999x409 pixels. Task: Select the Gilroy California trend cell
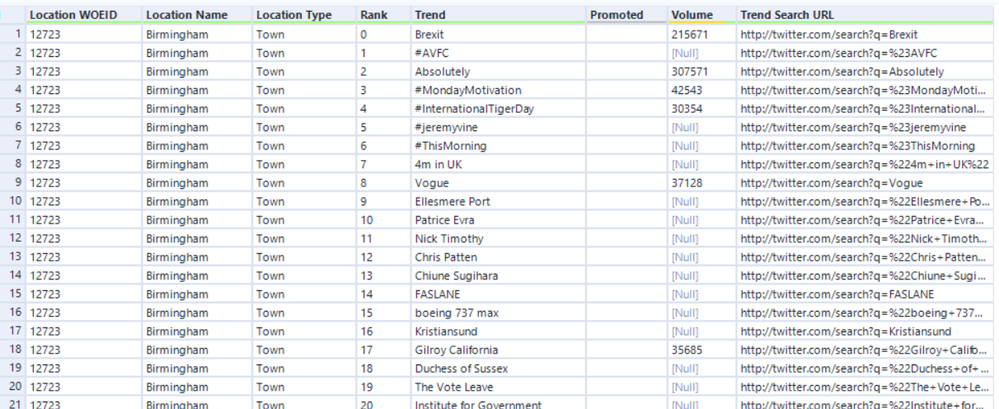[498, 350]
